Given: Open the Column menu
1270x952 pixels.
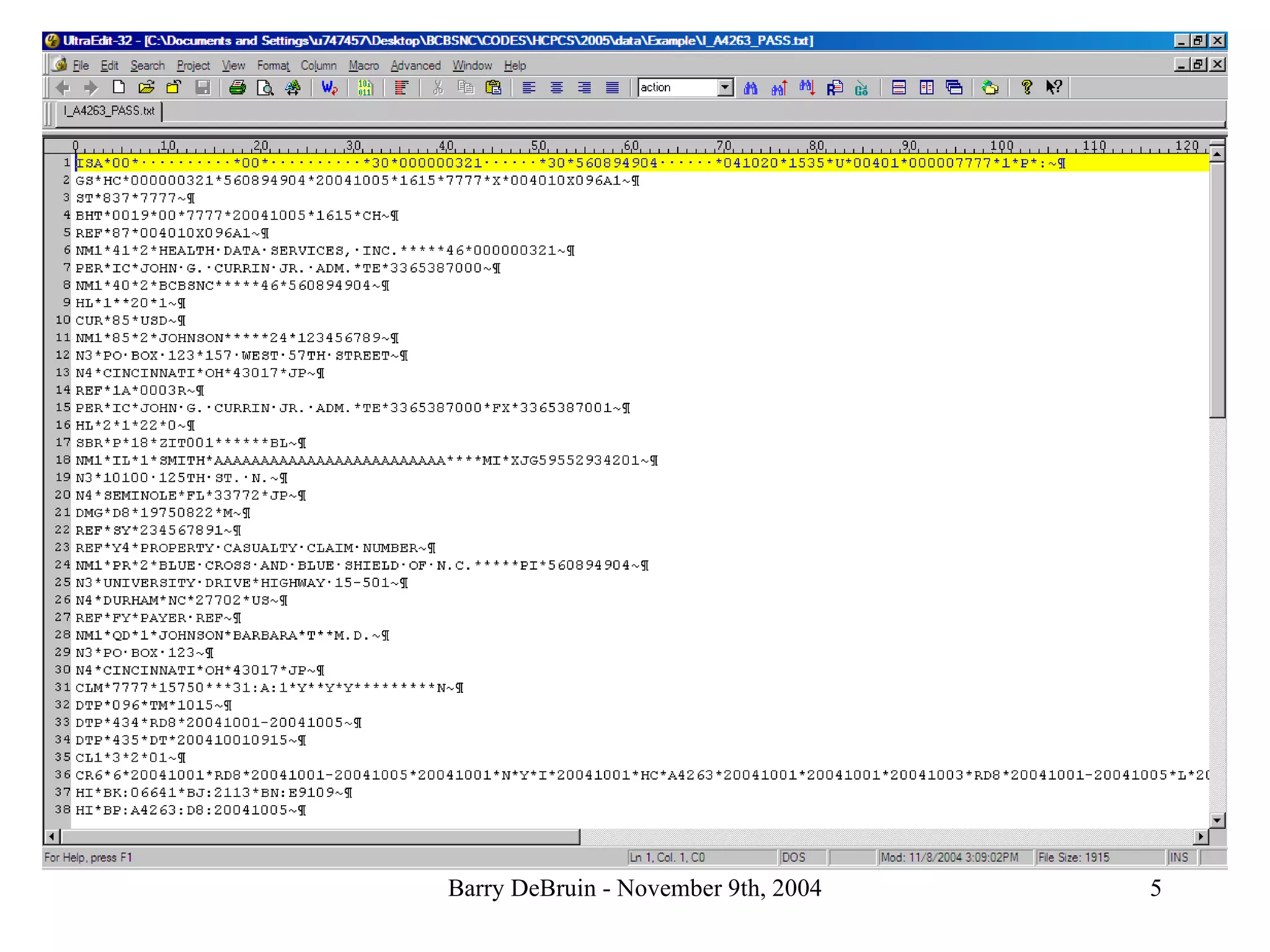Looking at the screenshot, I should (318, 65).
